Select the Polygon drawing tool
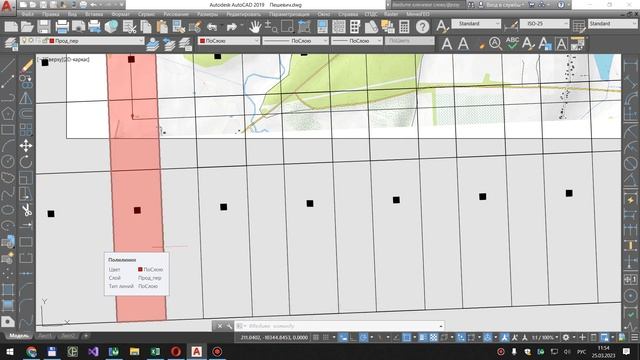Screen dimensions: 640x360 8,113
